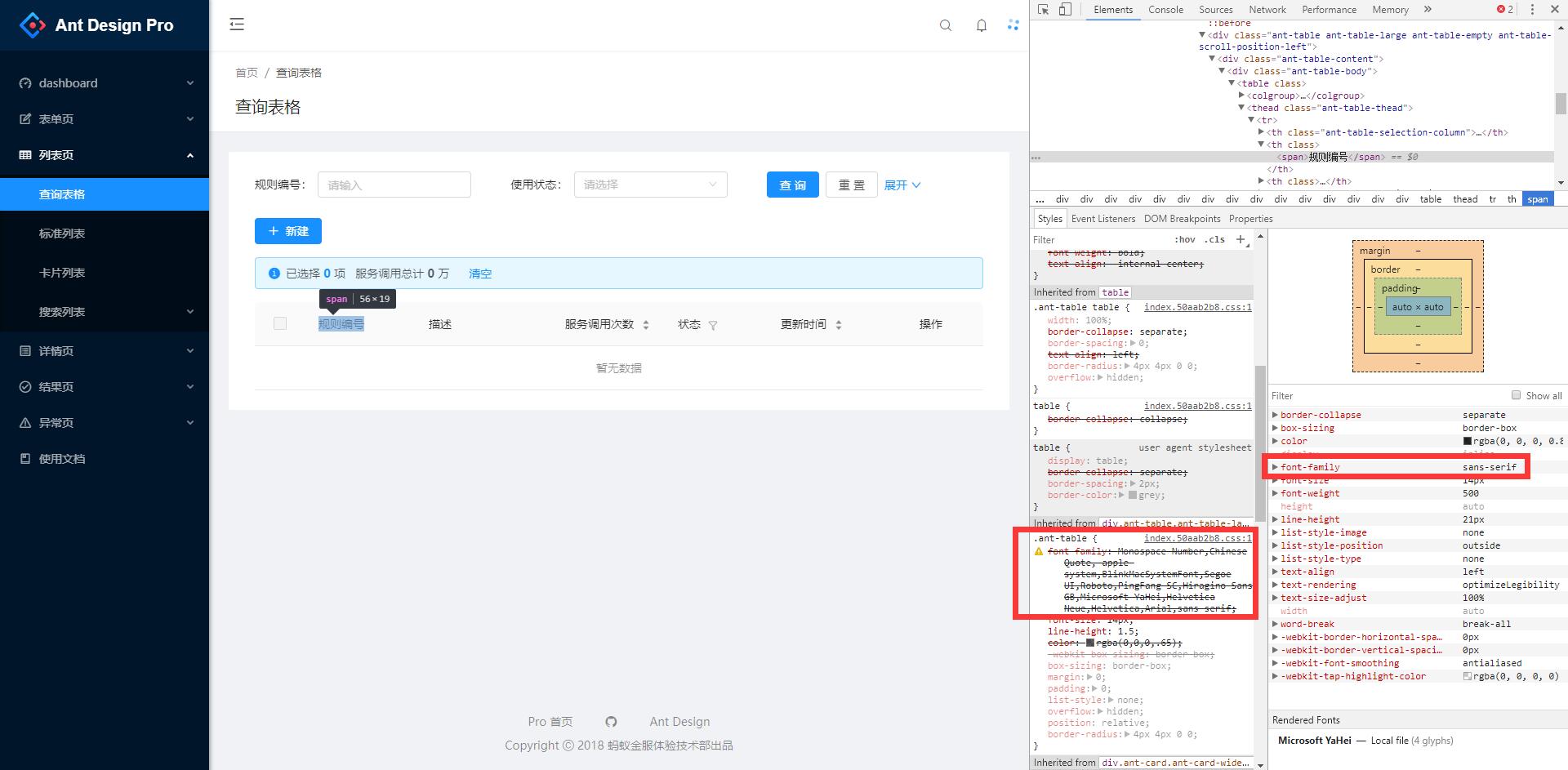Viewport: 1568px width, 770px height.
Task: Click the grey border-color swatch
Action: click(1133, 495)
